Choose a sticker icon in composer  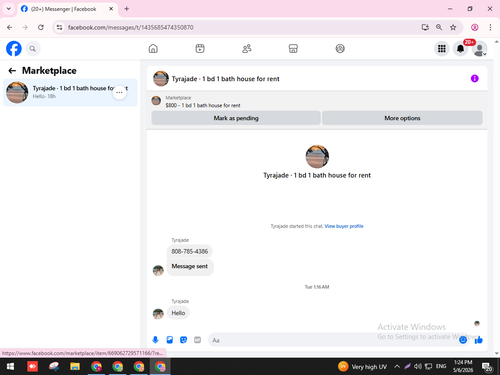coord(183,340)
